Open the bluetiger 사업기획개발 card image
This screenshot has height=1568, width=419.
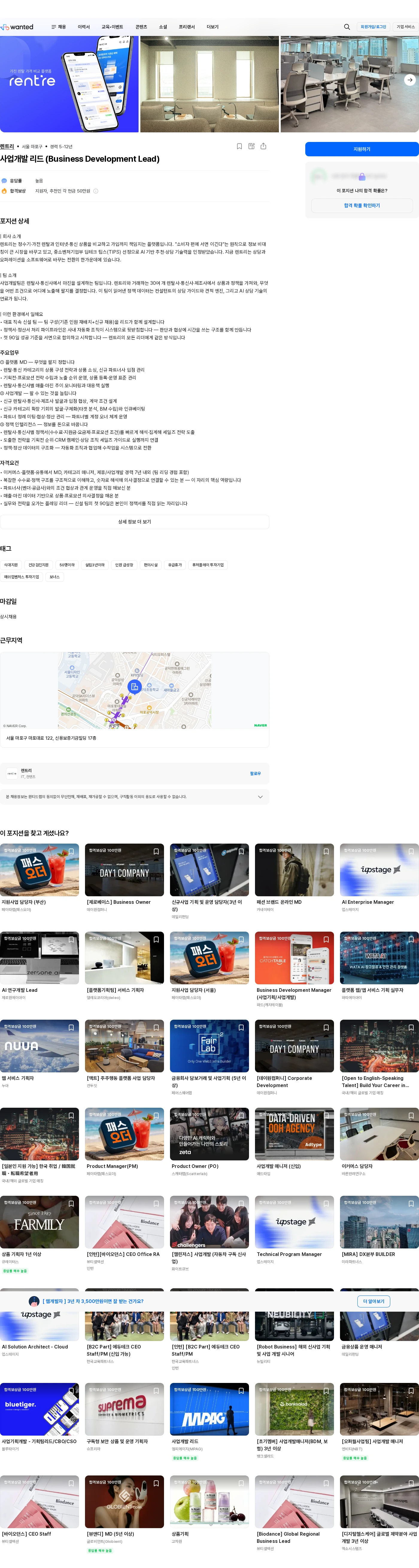[x=40, y=1409]
